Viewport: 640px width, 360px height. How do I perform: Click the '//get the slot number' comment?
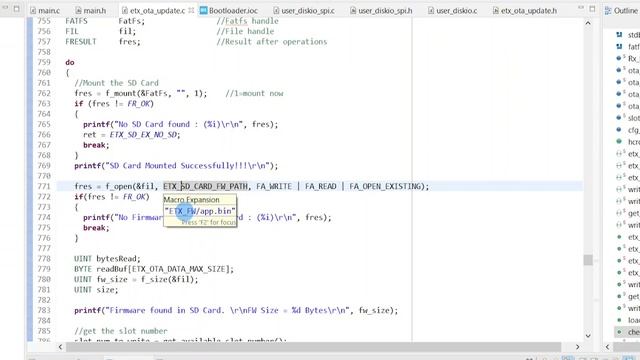121,331
